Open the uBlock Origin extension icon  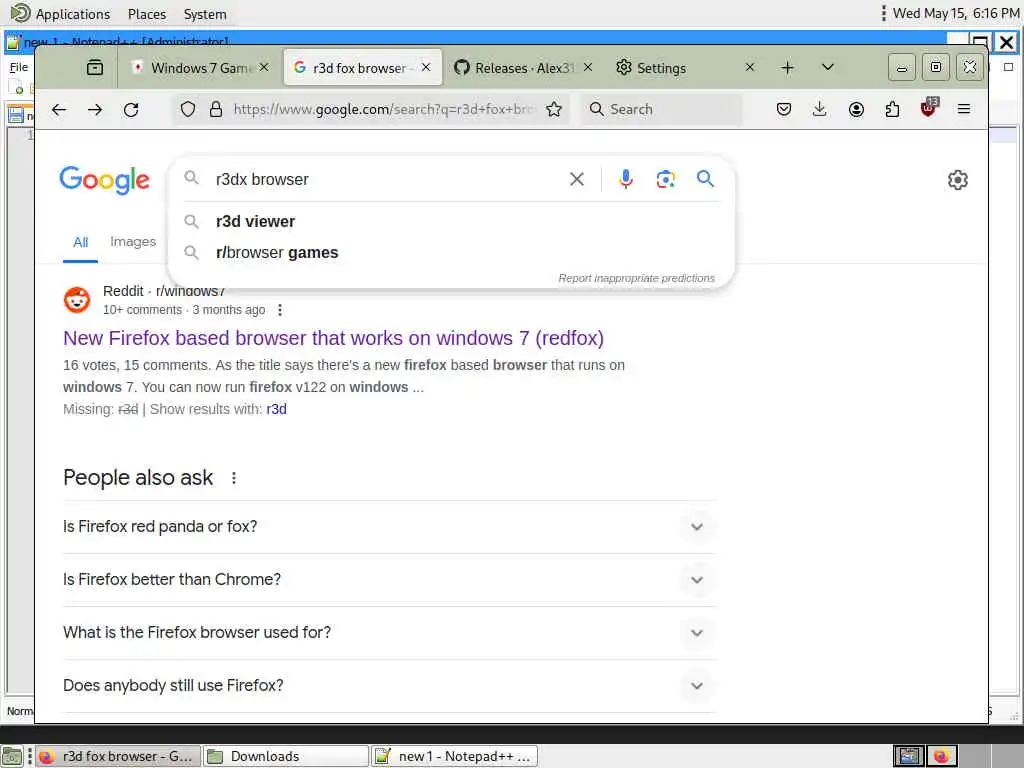tap(928, 108)
